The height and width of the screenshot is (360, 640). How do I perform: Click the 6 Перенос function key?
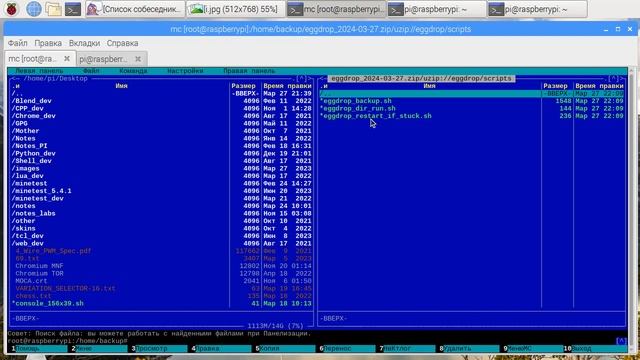click(347, 349)
